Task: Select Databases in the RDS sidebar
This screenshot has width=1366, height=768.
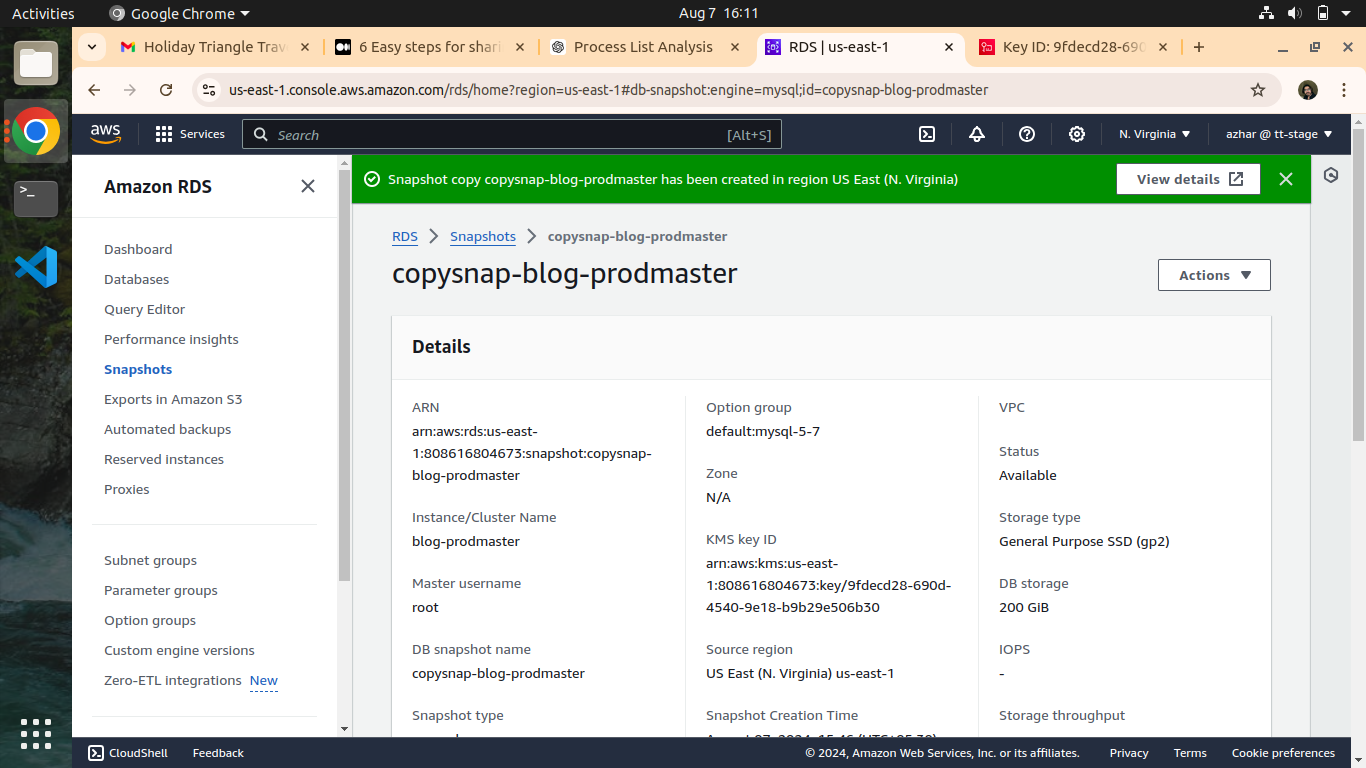Action: coord(136,279)
